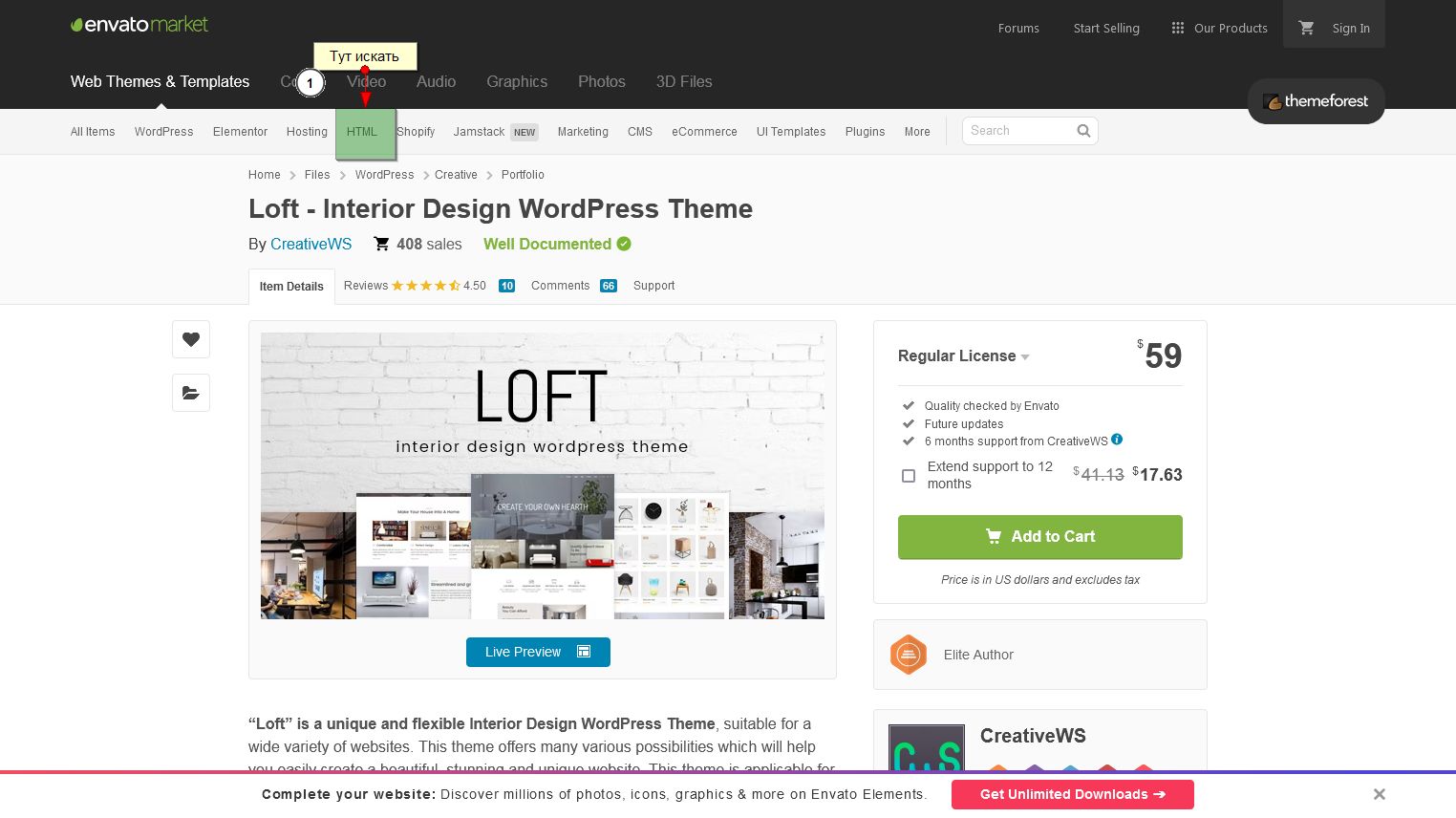Click Get Unlimited Downloads button

[x=1073, y=795]
